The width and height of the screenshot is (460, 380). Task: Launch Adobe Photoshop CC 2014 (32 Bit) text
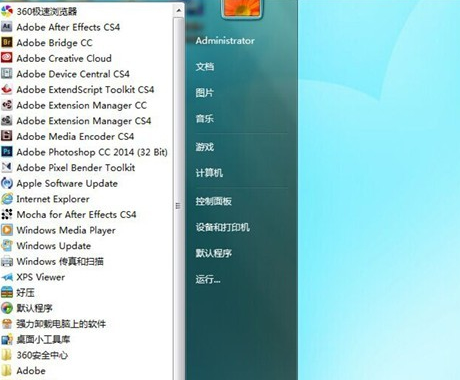click(x=92, y=152)
